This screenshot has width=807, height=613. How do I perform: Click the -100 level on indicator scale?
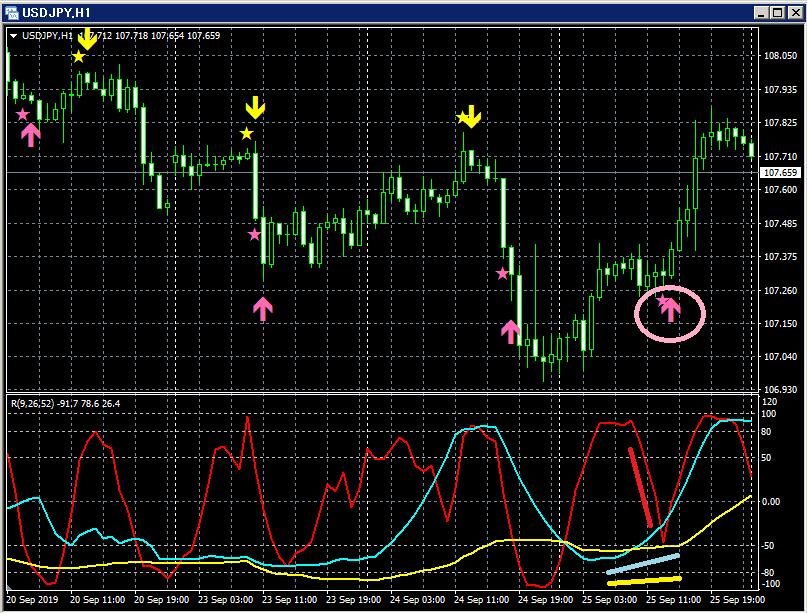tap(769, 584)
